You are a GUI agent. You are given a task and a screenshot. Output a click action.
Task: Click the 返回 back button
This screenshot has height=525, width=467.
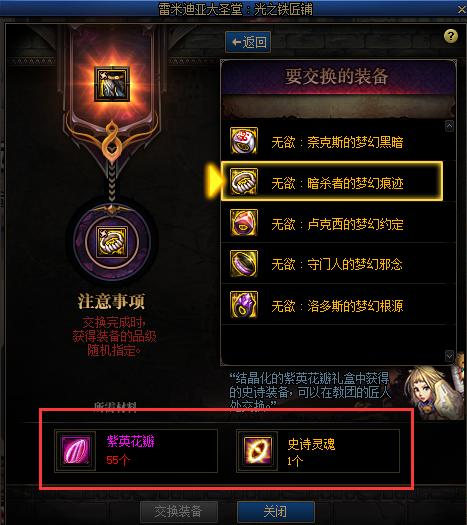[248, 42]
